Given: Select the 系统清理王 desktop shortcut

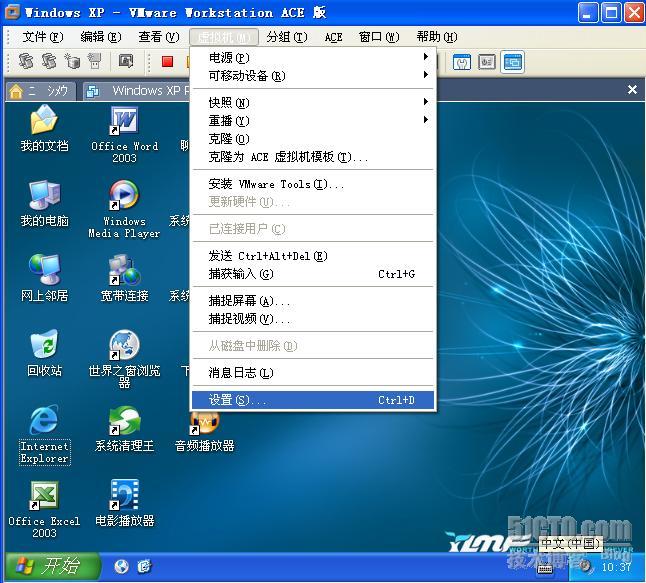Looking at the screenshot, I should click(124, 428).
